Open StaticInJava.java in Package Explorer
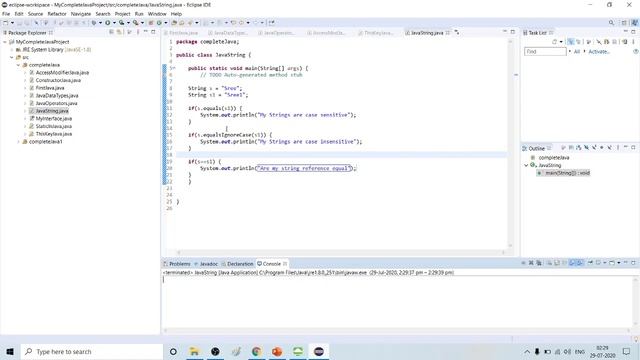Viewport: 640px width, 360px height. click(53, 126)
